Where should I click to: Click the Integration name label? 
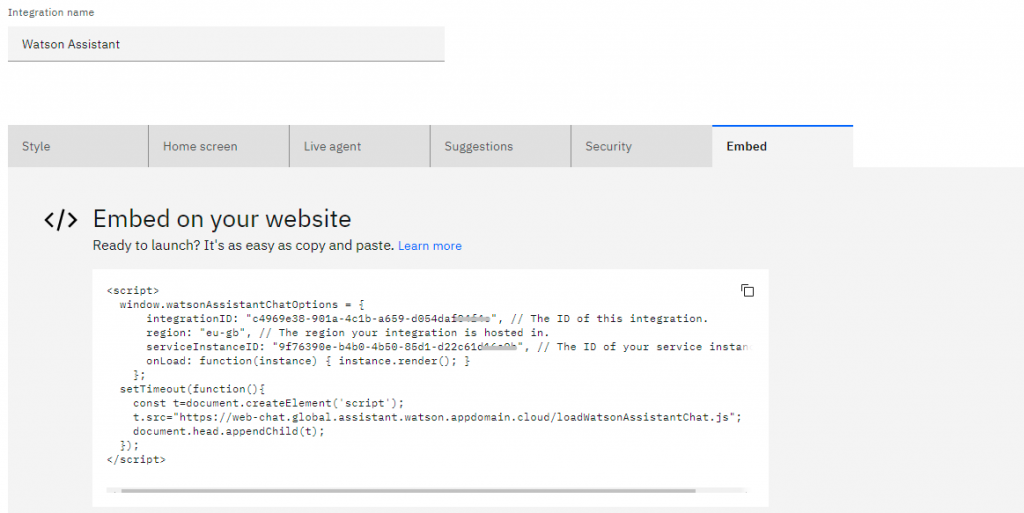pos(51,12)
